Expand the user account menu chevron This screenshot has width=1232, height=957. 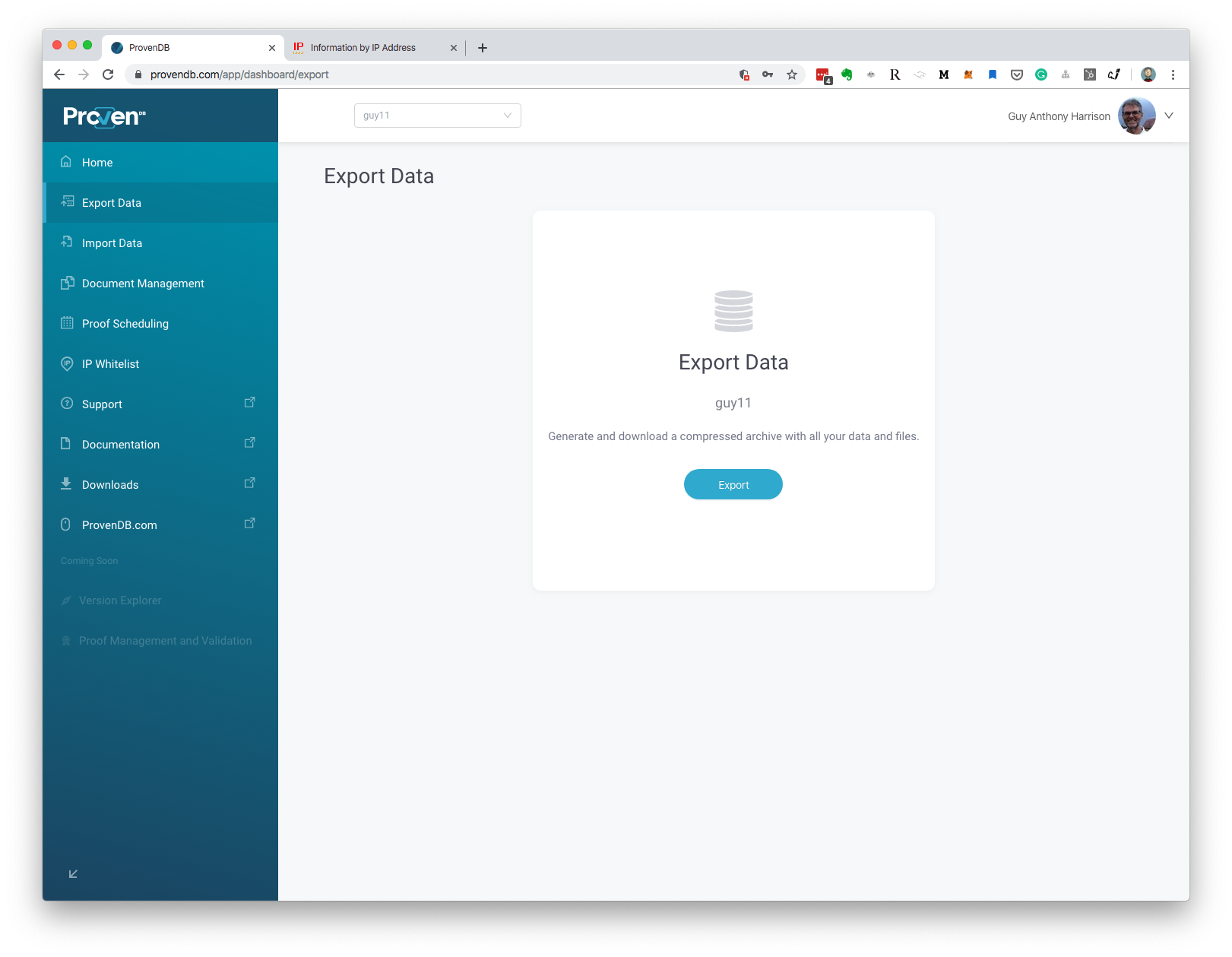tap(1169, 116)
